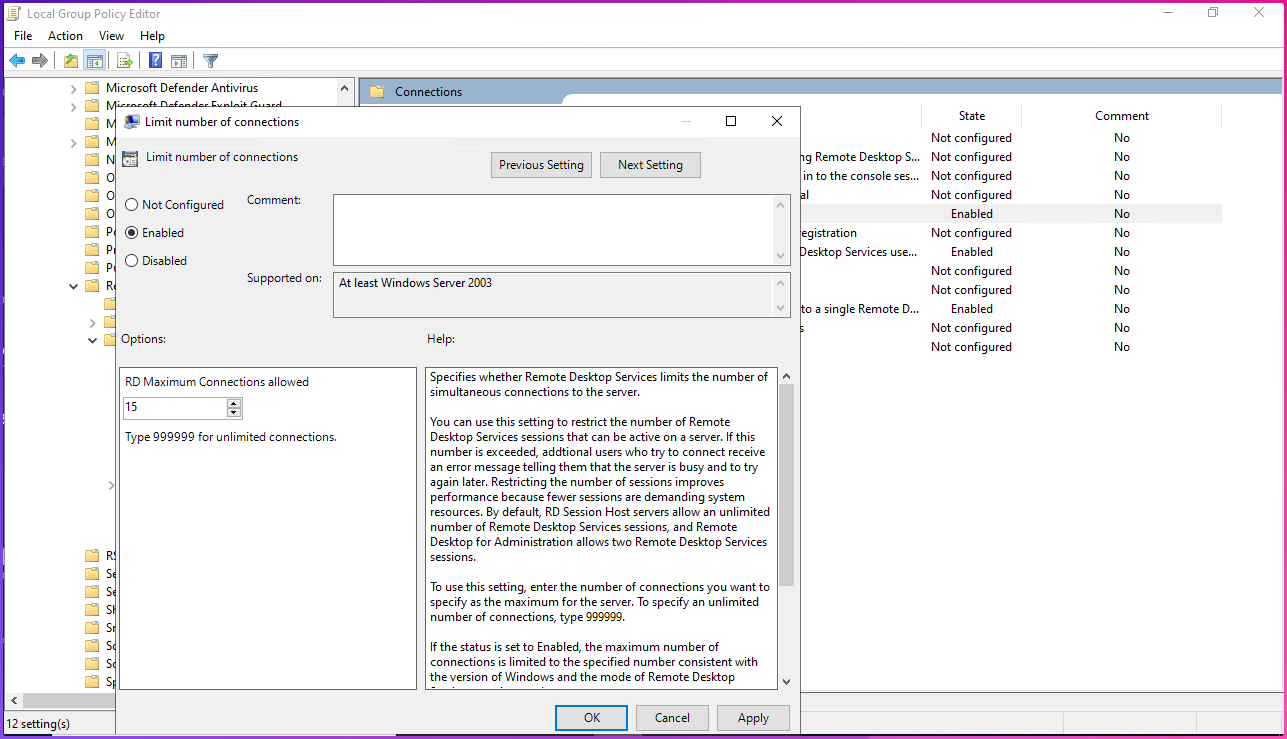Click the Microsoft Defender Antivirus folder icon
Image resolution: width=1287 pixels, height=739 pixels.
pos(92,88)
